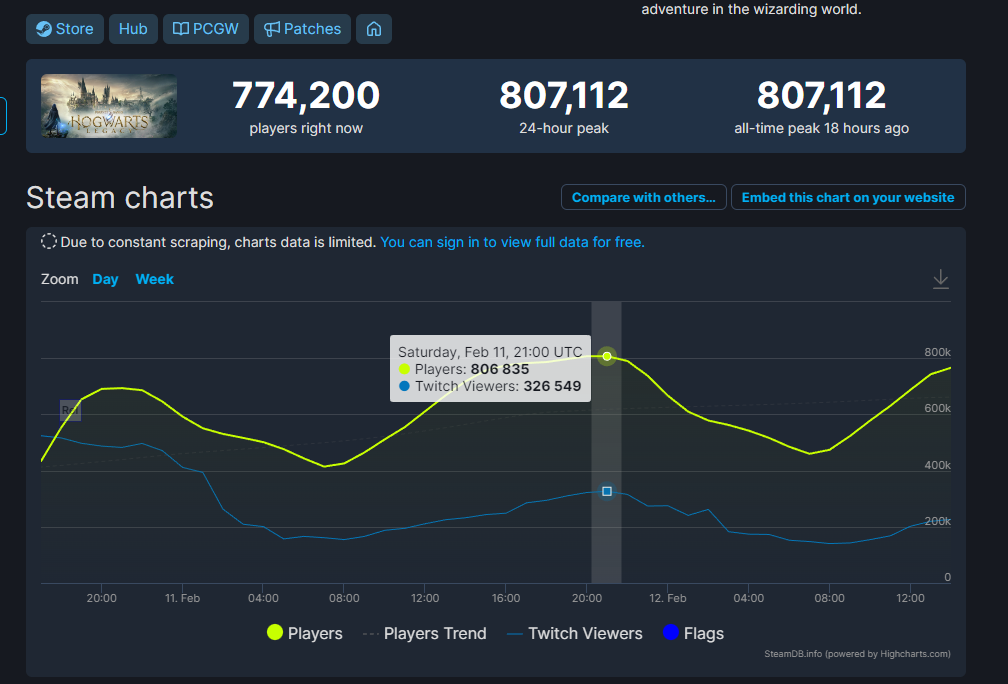
Task: Toggle the Twitch Viewers legend item
Action: pos(575,633)
